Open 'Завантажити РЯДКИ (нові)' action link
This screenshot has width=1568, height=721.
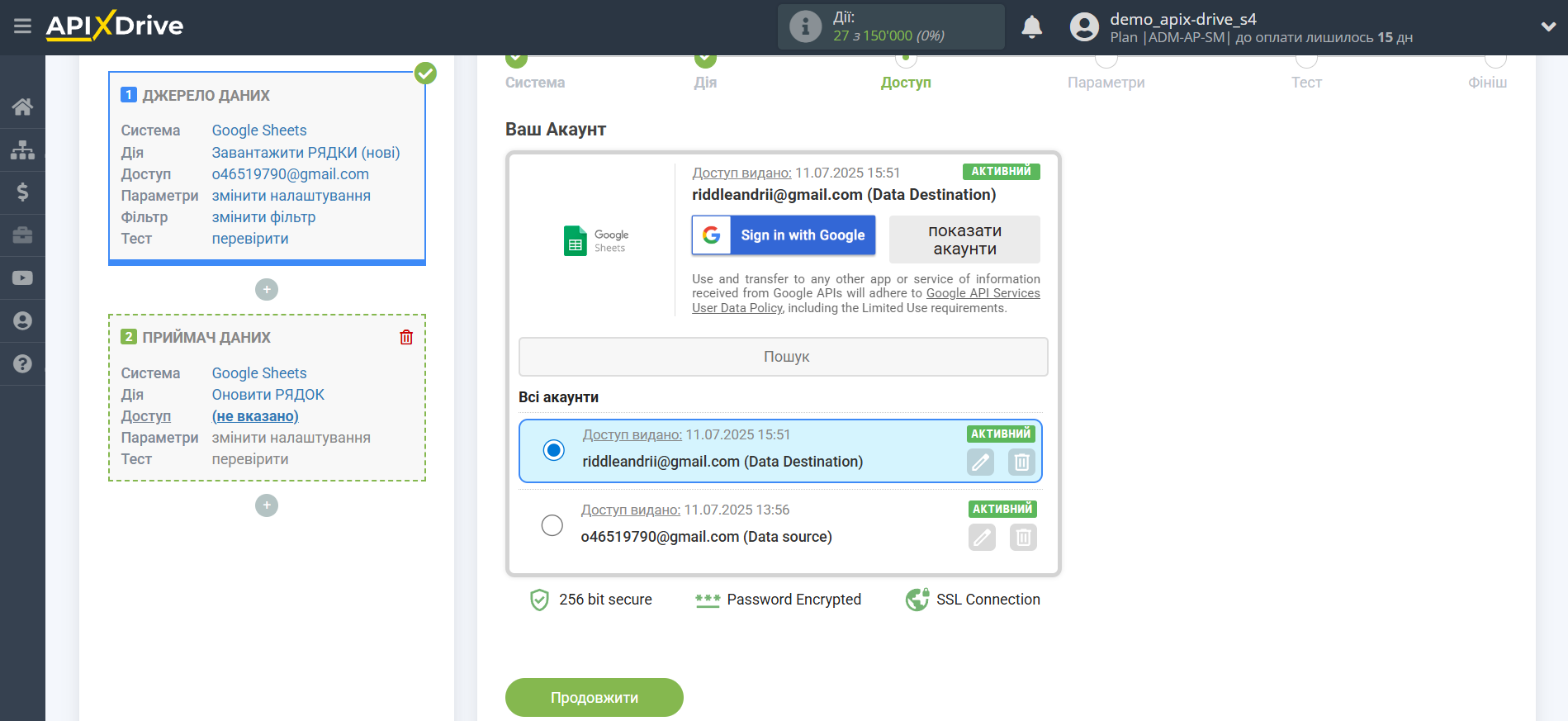pos(306,153)
